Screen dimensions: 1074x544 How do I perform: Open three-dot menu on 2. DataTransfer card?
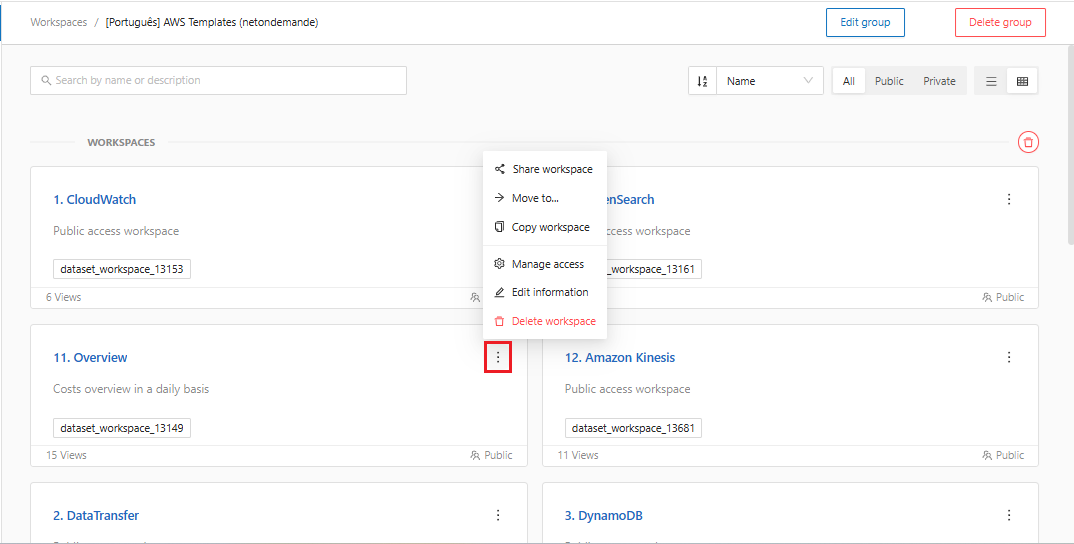click(x=498, y=516)
